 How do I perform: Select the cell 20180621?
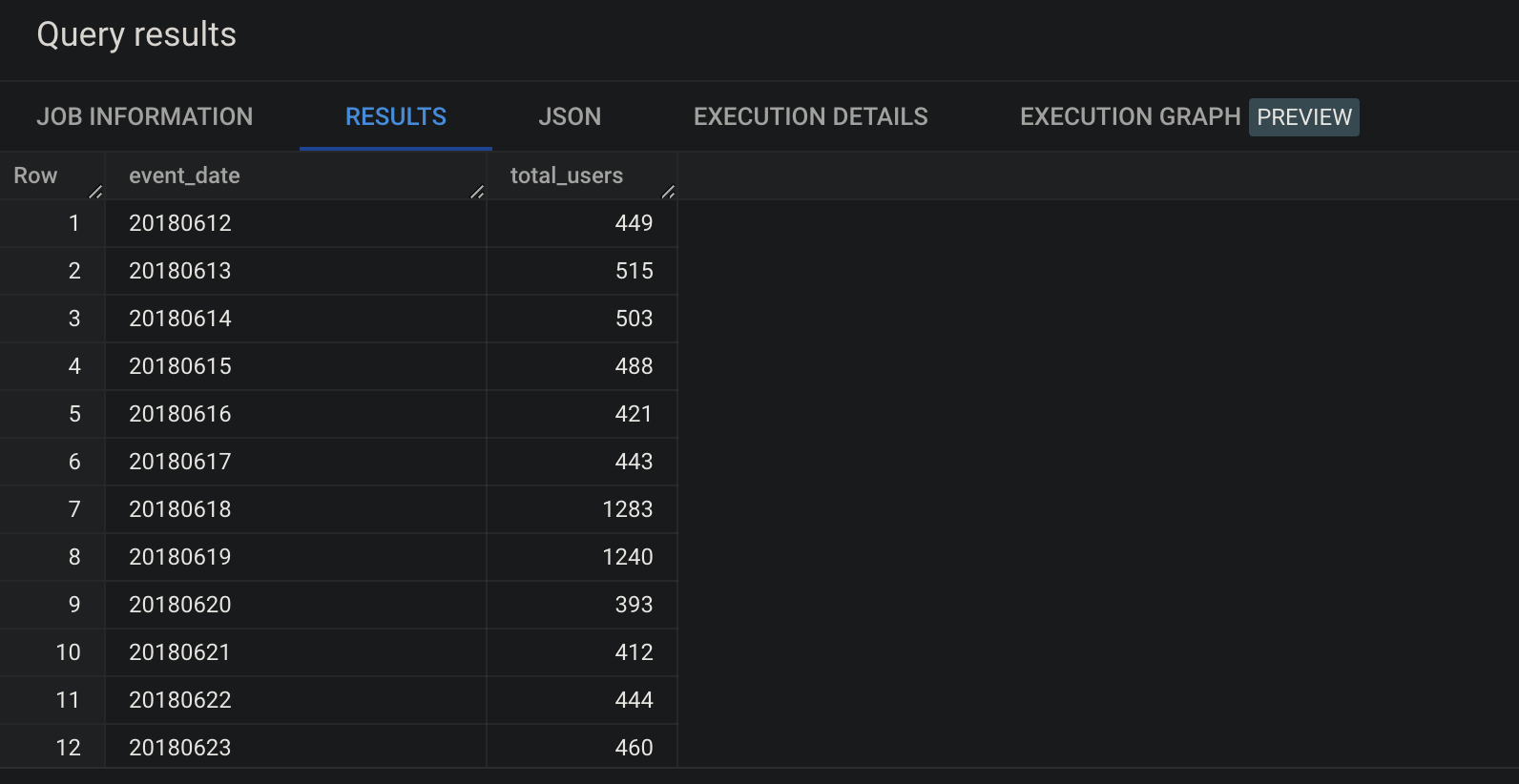[x=180, y=652]
